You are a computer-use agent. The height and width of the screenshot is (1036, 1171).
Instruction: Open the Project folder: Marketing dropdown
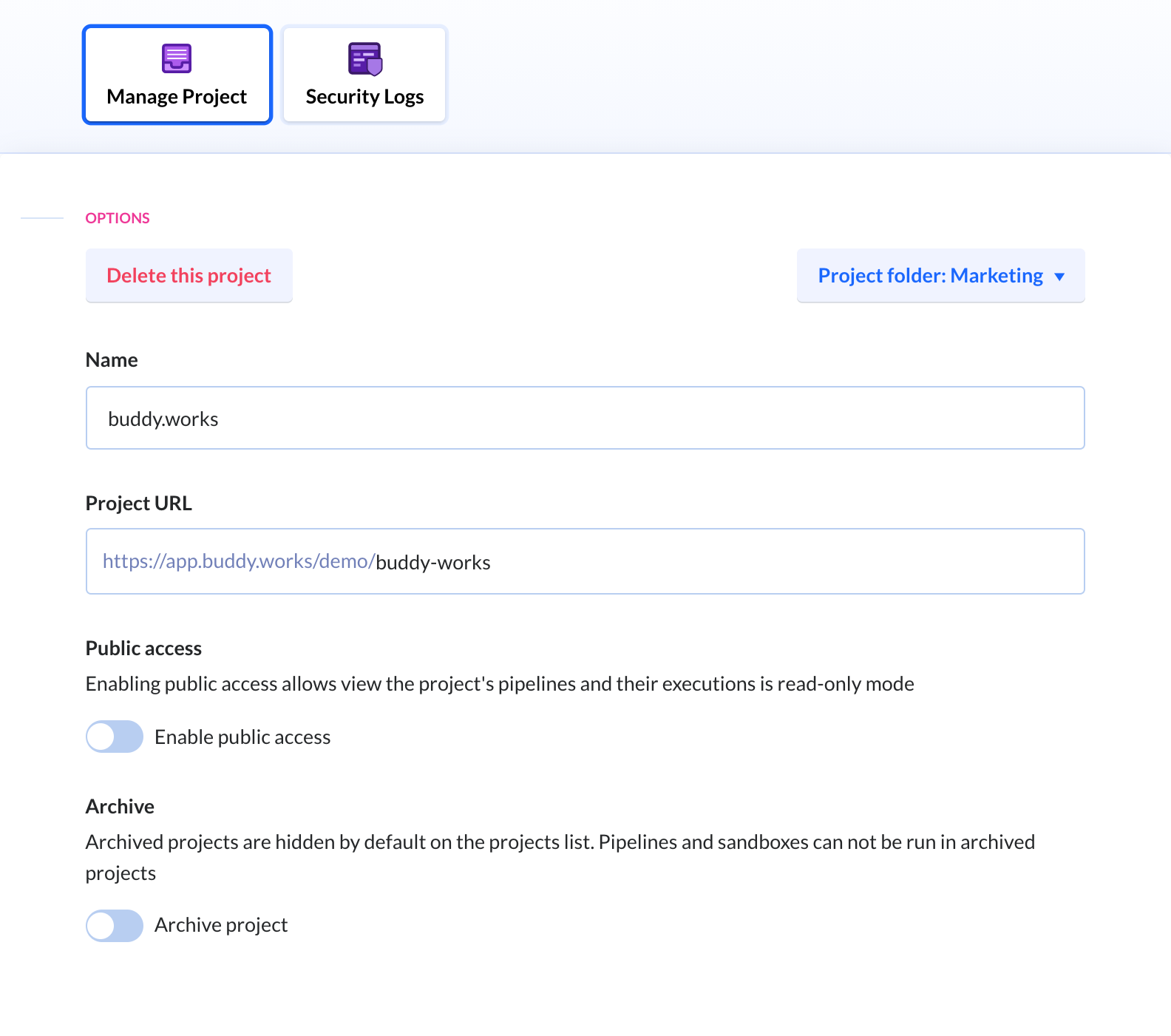940,276
